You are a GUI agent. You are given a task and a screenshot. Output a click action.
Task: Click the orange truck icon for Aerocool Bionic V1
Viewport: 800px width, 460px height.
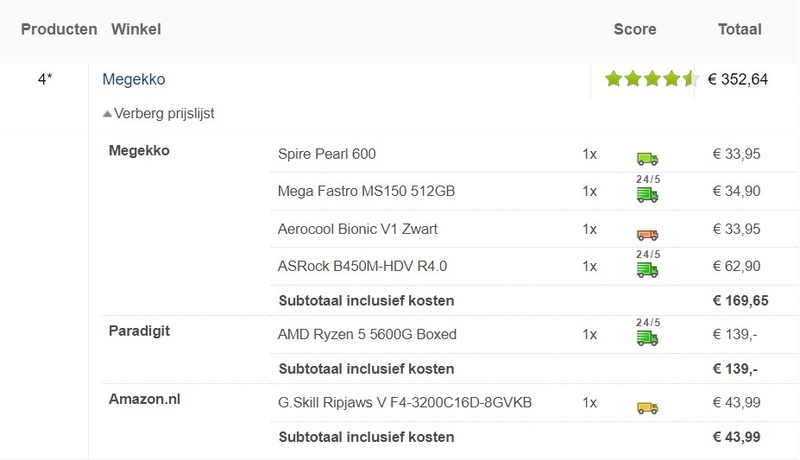[647, 234]
